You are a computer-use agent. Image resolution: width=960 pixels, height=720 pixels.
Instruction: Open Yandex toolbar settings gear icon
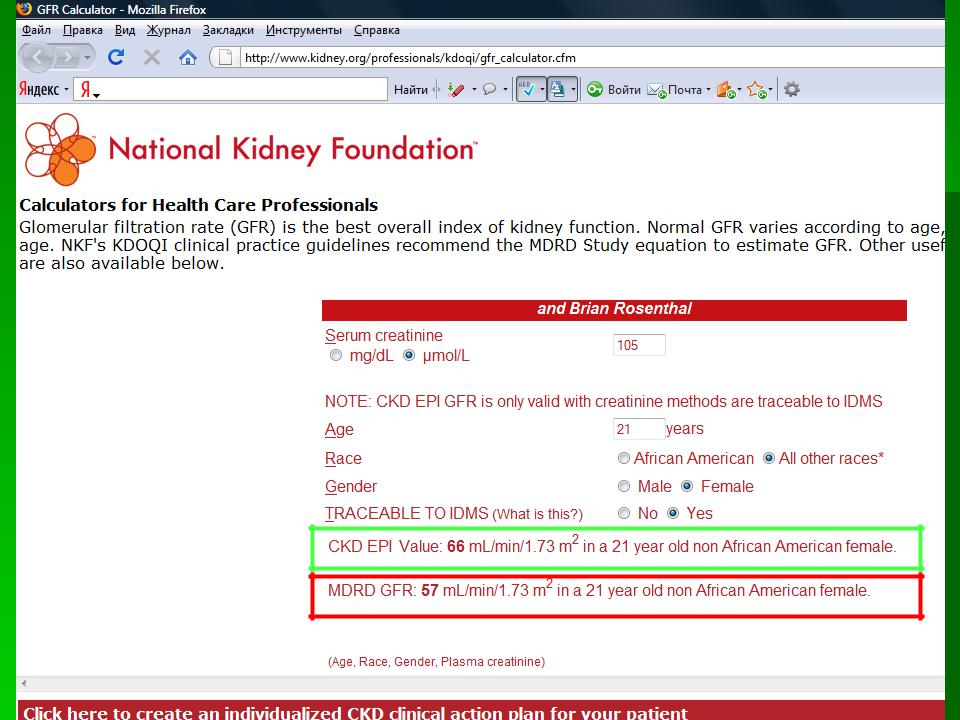point(792,89)
